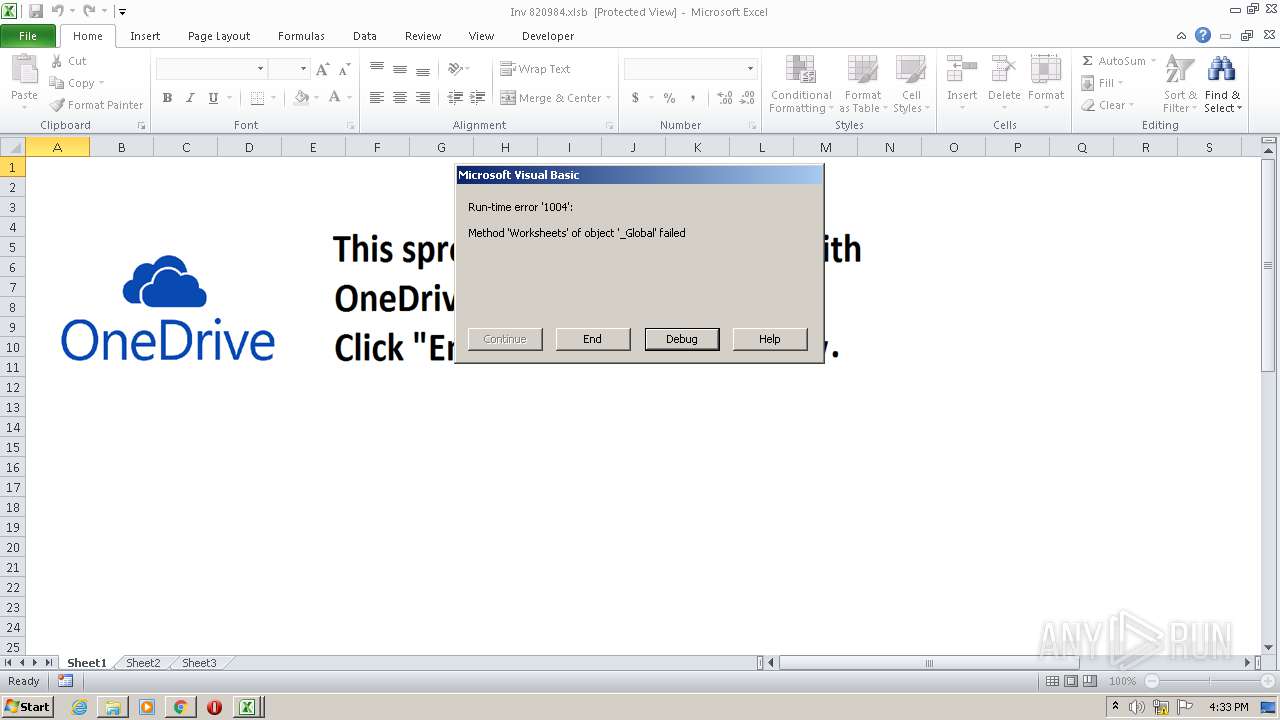Toggle Align Text Left
This screenshot has height=720, width=1280.
pyautogui.click(x=377, y=98)
